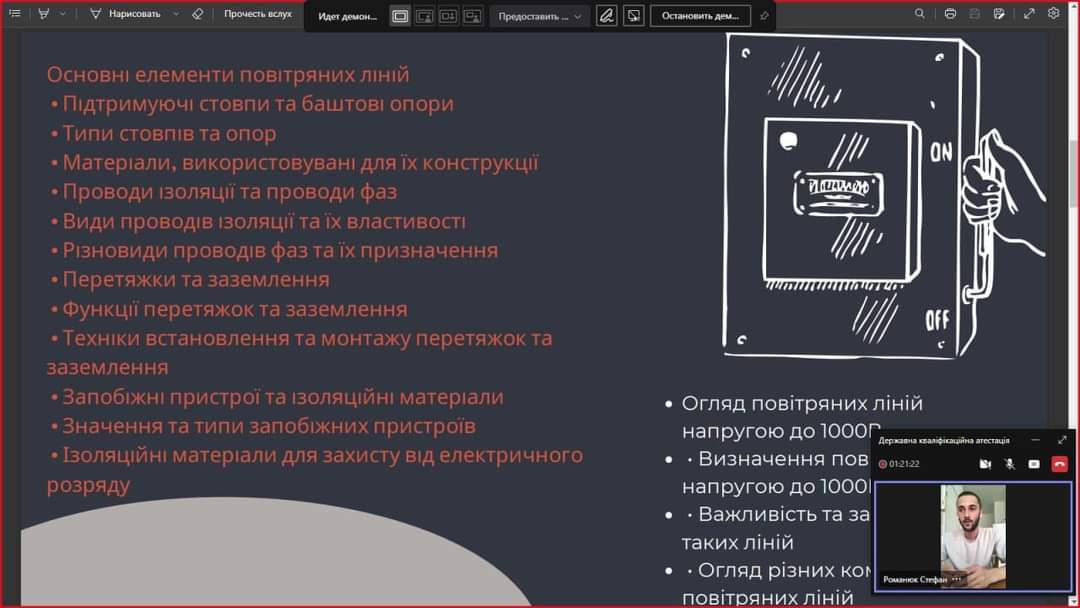Open the table of contents panel
This screenshot has height=608, width=1080.
(x=14, y=13)
